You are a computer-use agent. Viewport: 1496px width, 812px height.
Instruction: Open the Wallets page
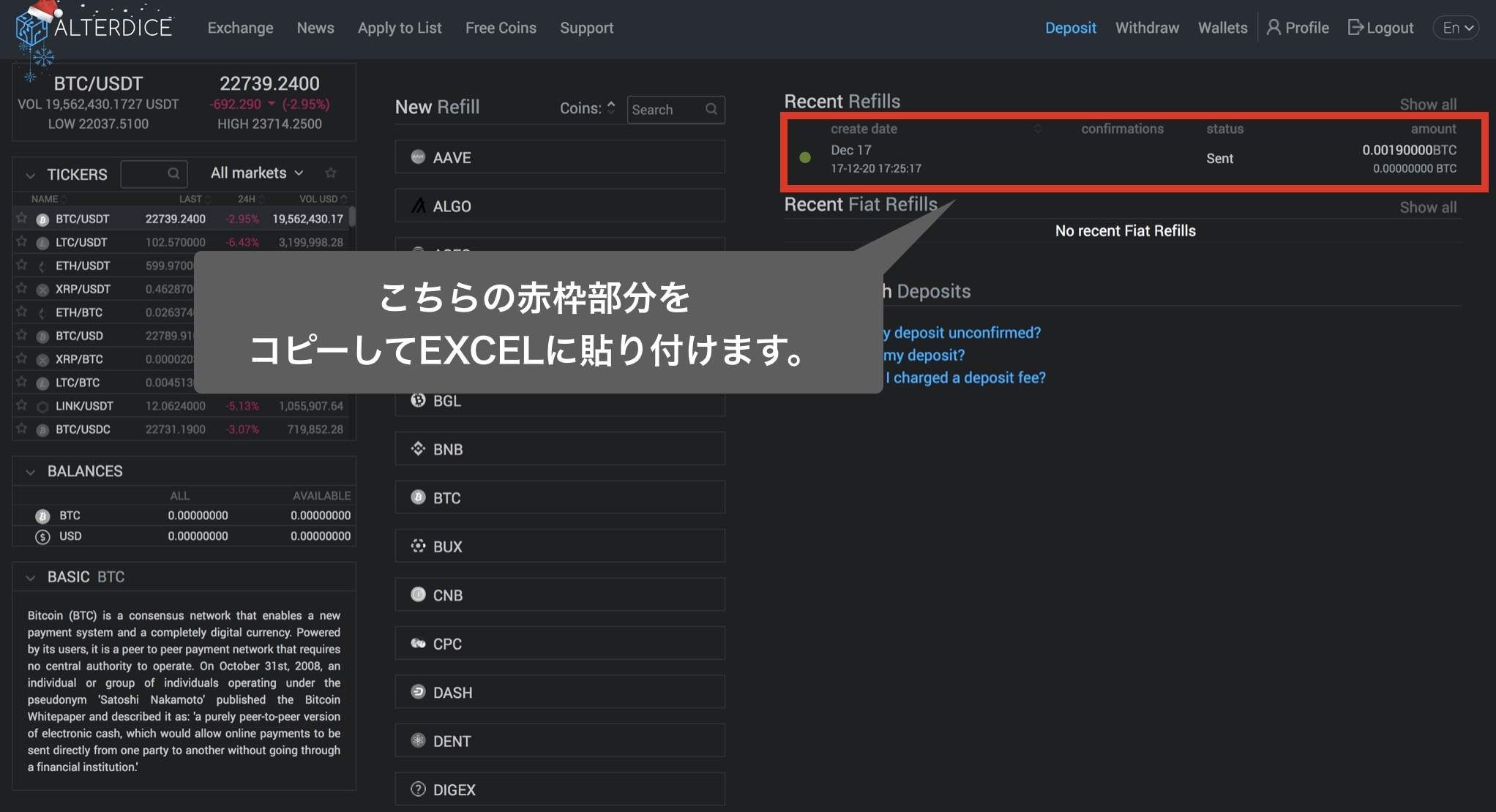[1222, 28]
